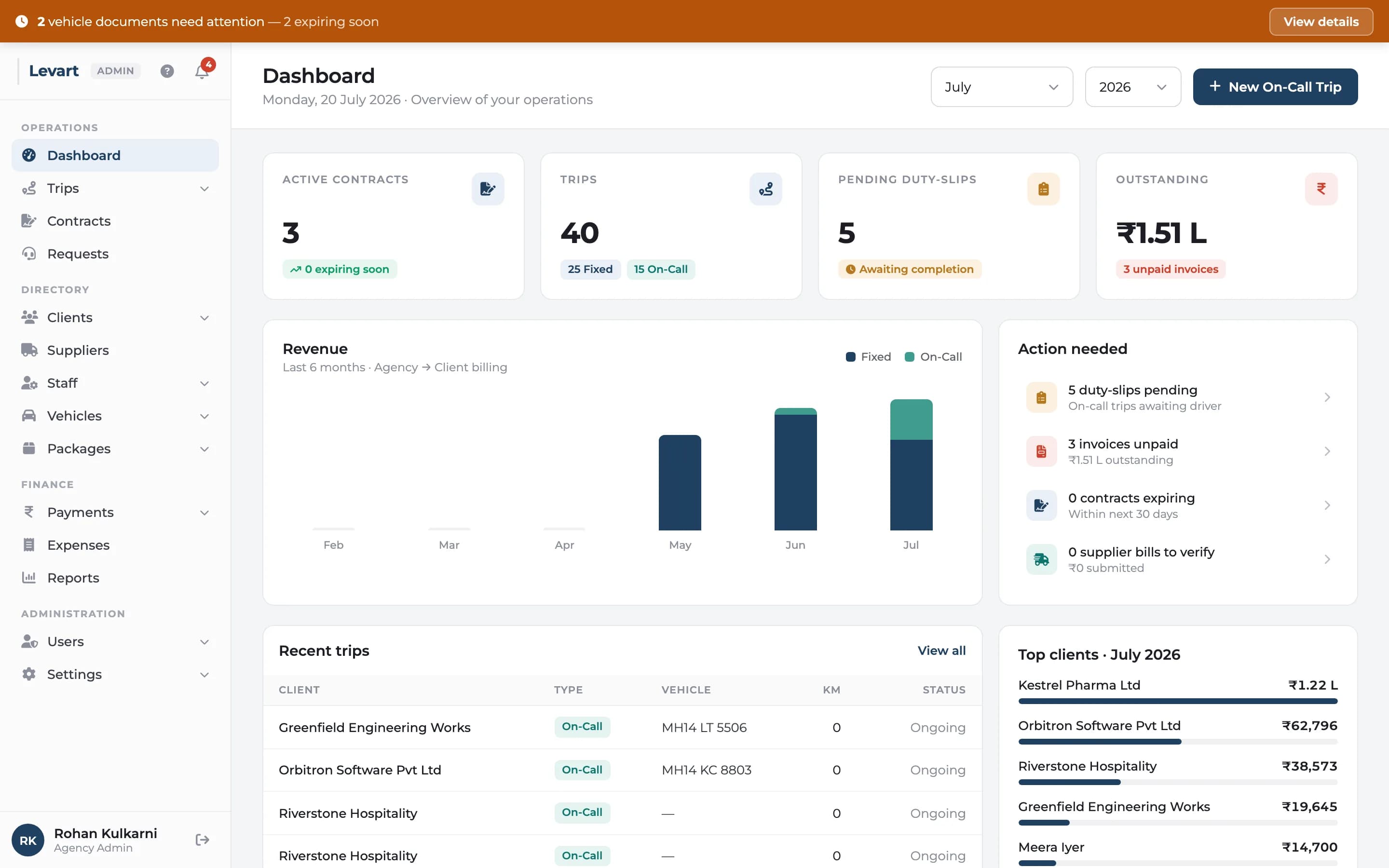Click the Jul revenue bar
This screenshot has height=868, width=1389.
tap(911, 465)
